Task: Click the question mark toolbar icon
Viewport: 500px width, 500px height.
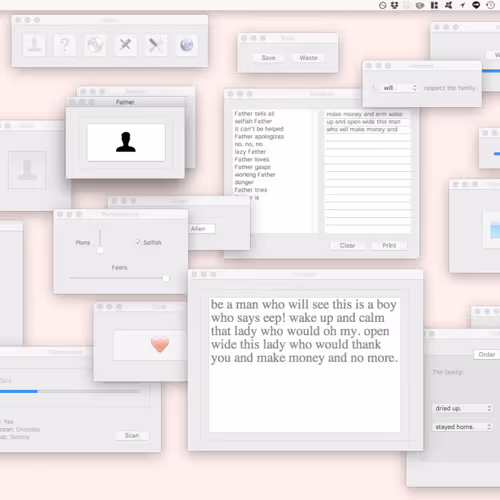Action: click(x=65, y=45)
